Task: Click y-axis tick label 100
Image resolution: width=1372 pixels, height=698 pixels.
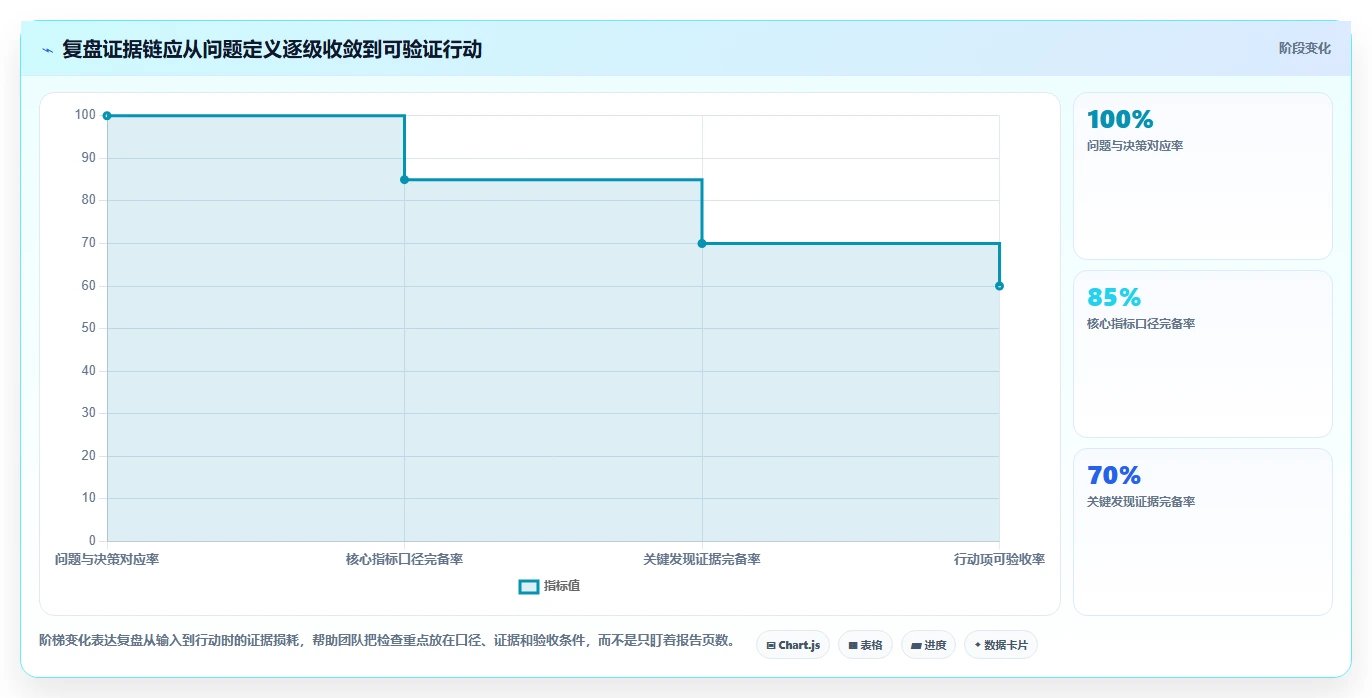Action: pyautogui.click(x=85, y=115)
